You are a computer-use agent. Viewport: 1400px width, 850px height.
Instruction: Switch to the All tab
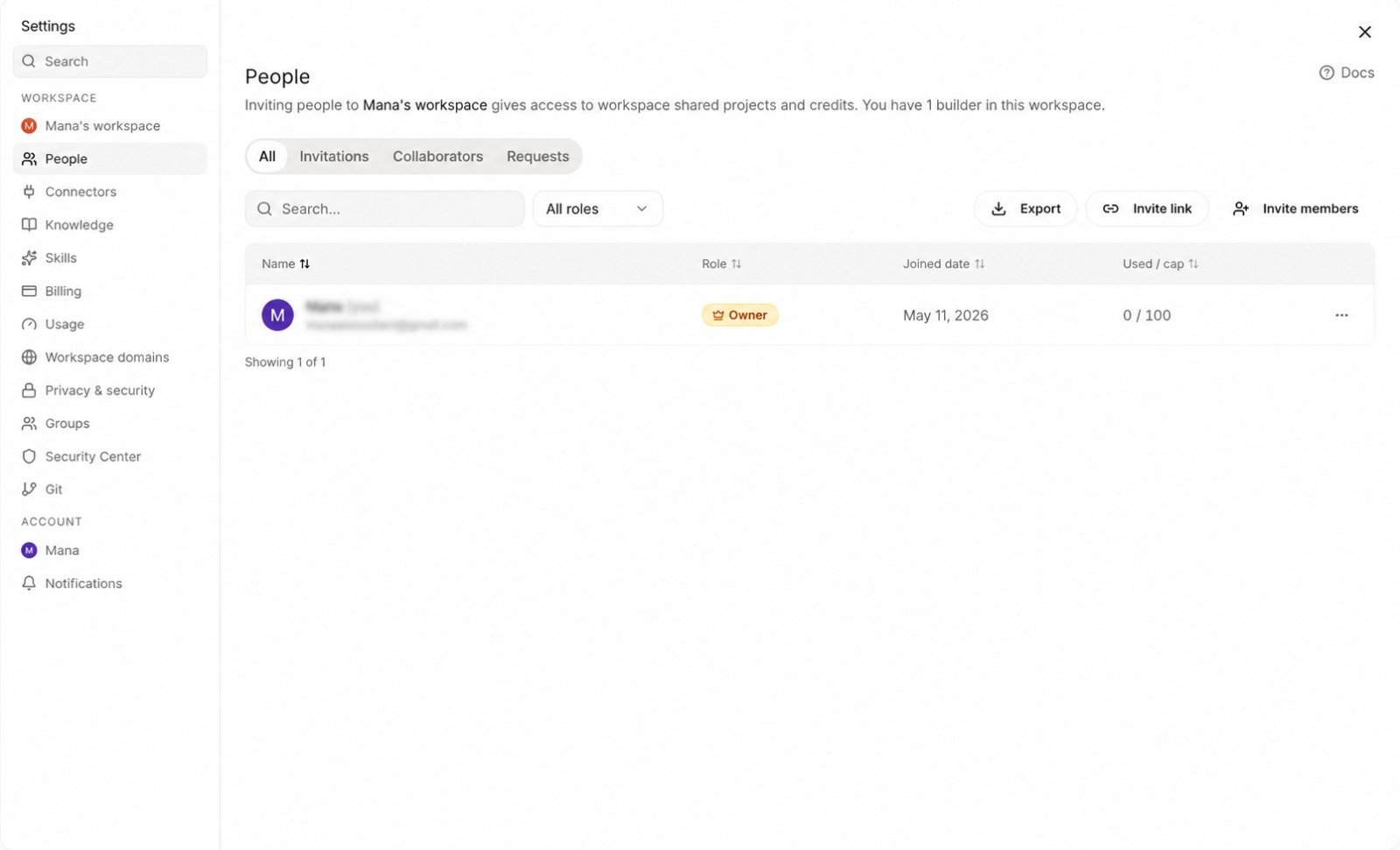[x=267, y=157]
